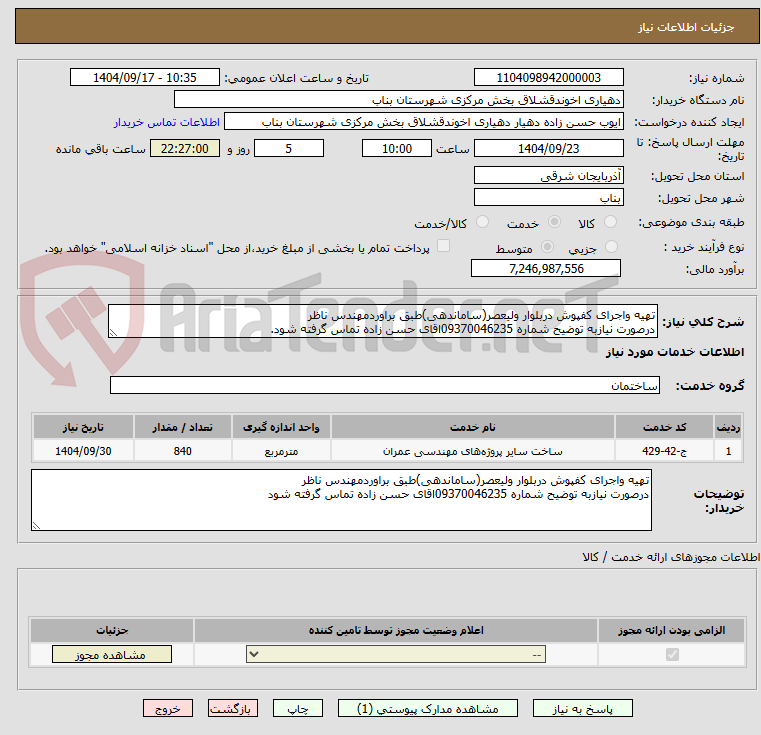Open the اعلام وضعیت مجوز dropdown
This screenshot has height=735, width=761.
coord(396,654)
